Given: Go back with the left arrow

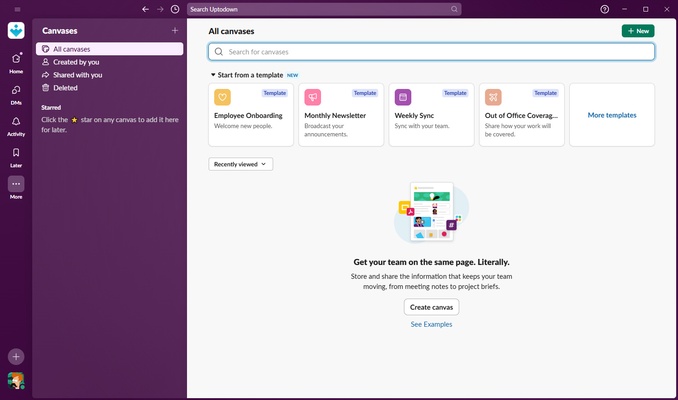Looking at the screenshot, I should [145, 9].
